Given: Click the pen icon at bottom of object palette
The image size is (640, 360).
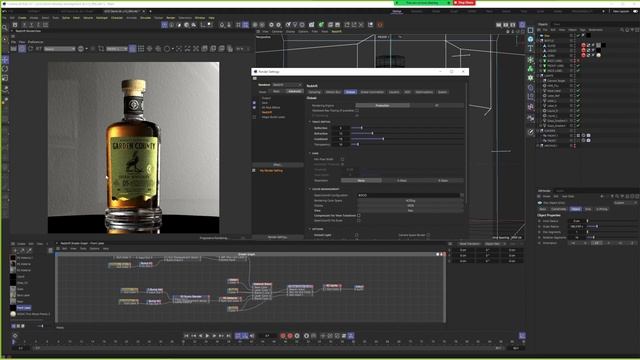Looking at the screenshot, I should (x=530, y=132).
